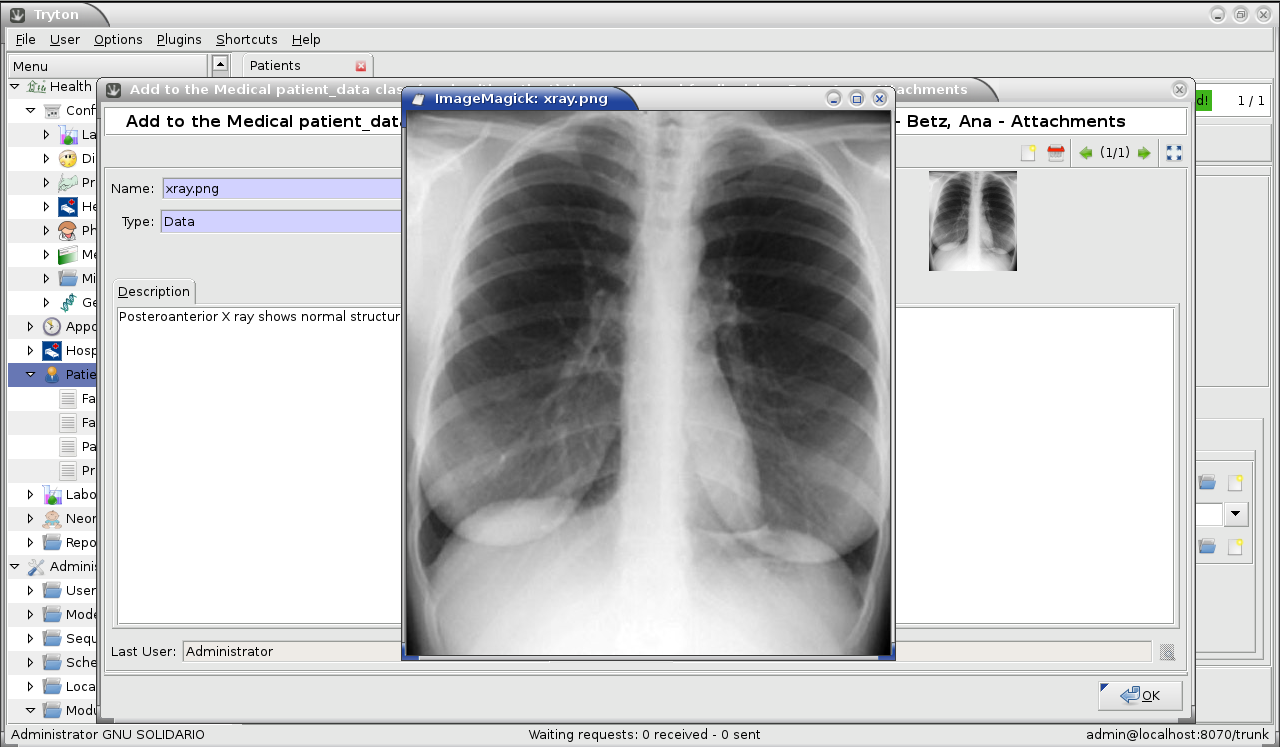Switch to the Description tab
Viewport: 1280px width, 747px height.
[x=153, y=291]
